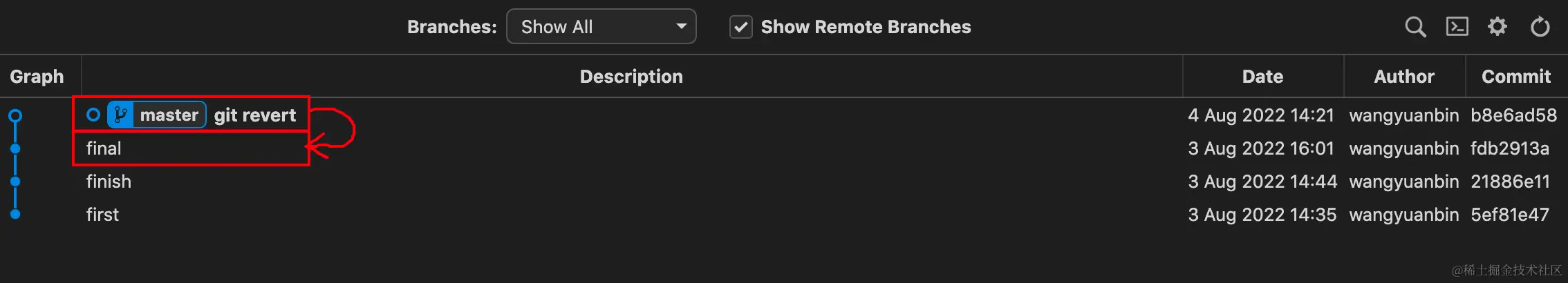This screenshot has width=1568, height=283.
Task: Click the search commits magnifier icon
Action: [1415, 27]
